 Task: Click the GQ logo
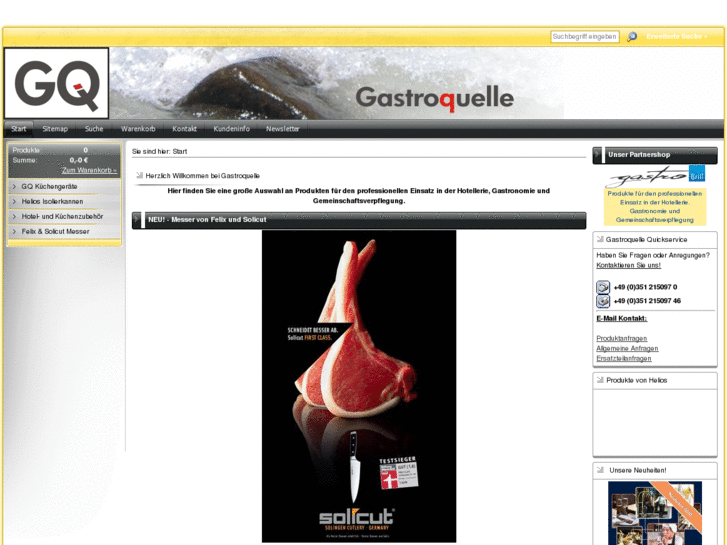pyautogui.click(x=57, y=83)
